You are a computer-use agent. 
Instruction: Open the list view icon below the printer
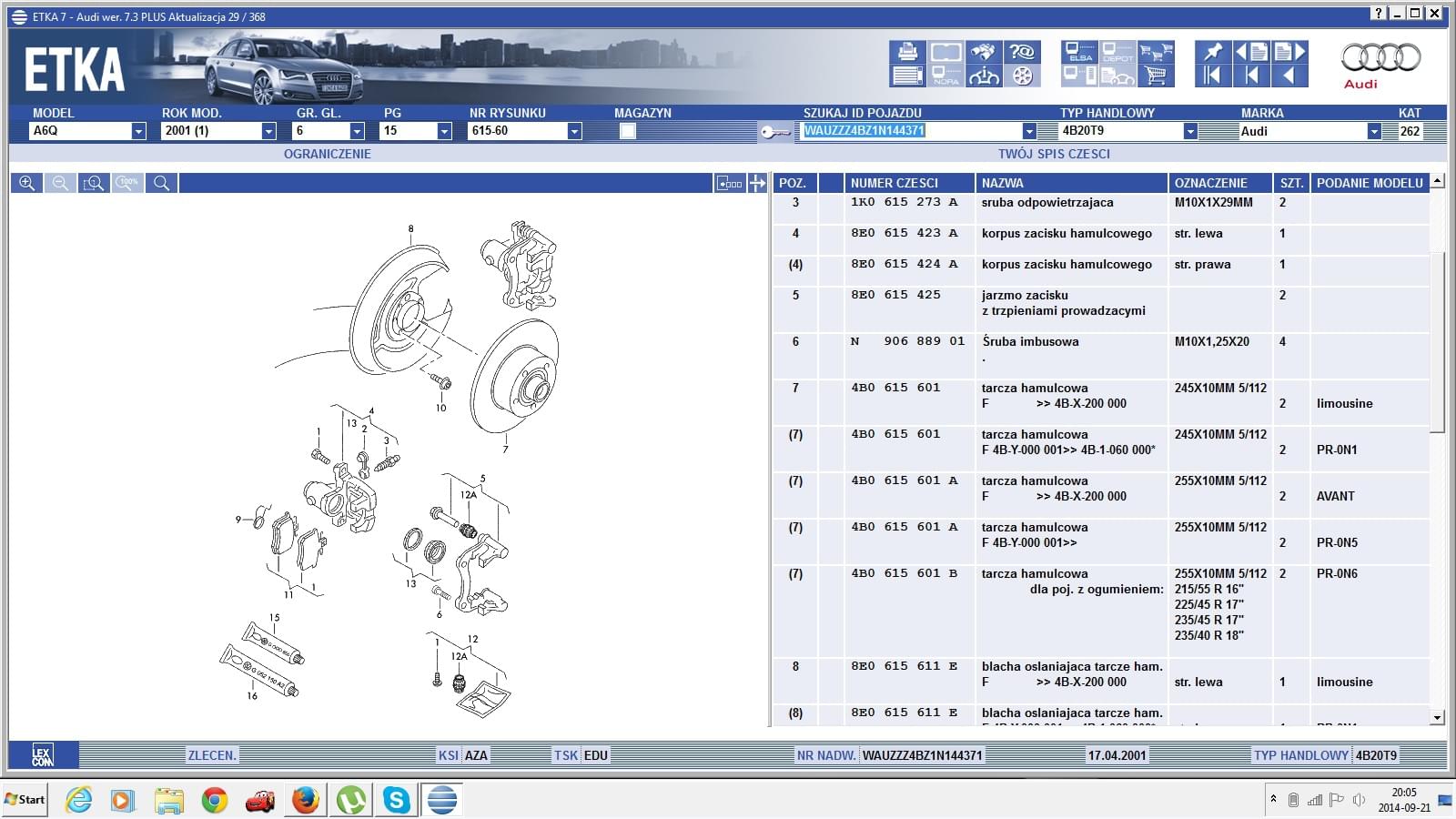tap(907, 76)
